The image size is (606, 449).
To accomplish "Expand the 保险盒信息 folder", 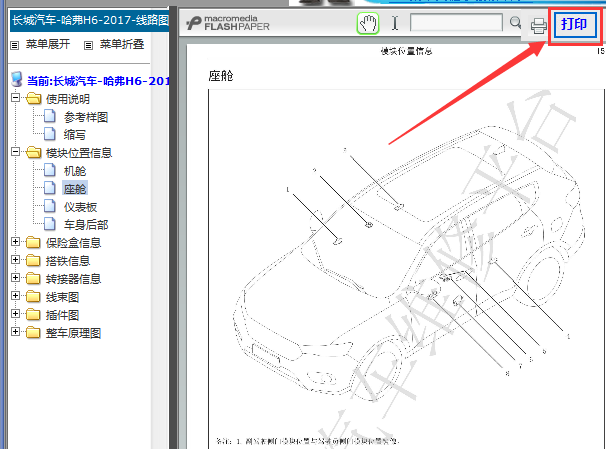I will (15, 242).
